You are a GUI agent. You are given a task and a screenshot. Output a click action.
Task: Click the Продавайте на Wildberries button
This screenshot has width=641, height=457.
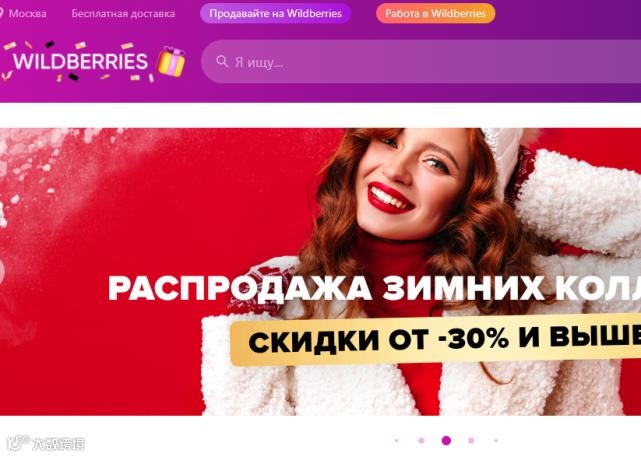275,13
